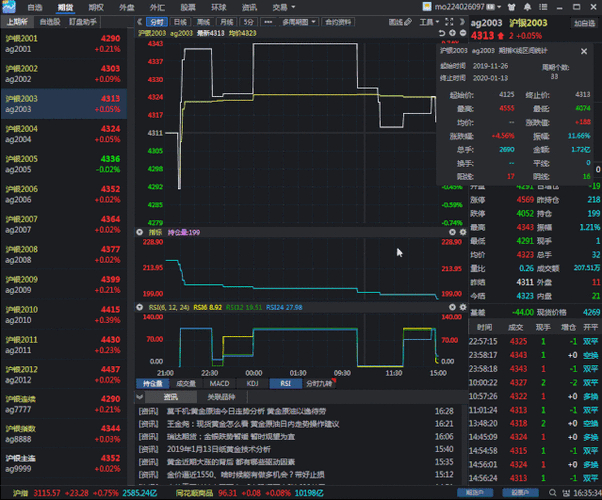
Task: Add ag2003 to watchlist with 加自选
Action: click(583, 22)
